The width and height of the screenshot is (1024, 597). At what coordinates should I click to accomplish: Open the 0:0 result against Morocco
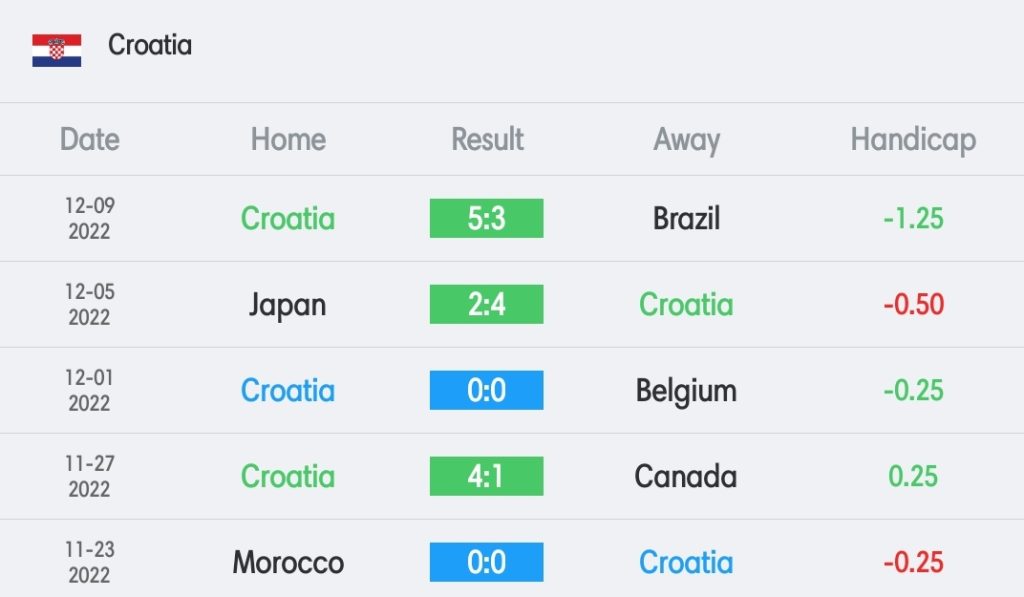point(487,562)
